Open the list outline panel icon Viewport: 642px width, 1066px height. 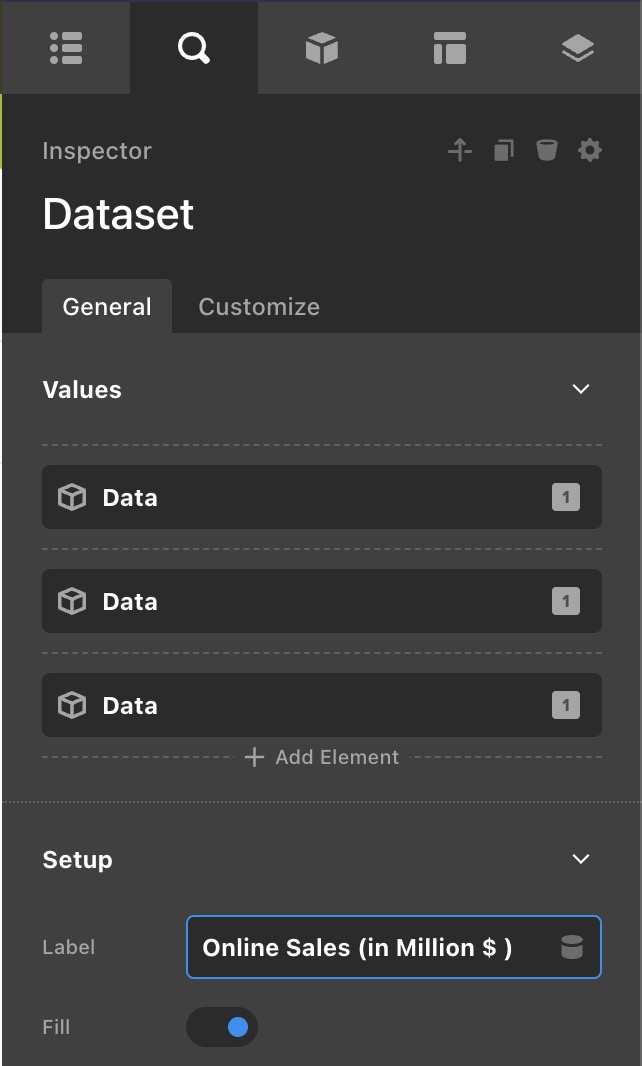[65, 48]
